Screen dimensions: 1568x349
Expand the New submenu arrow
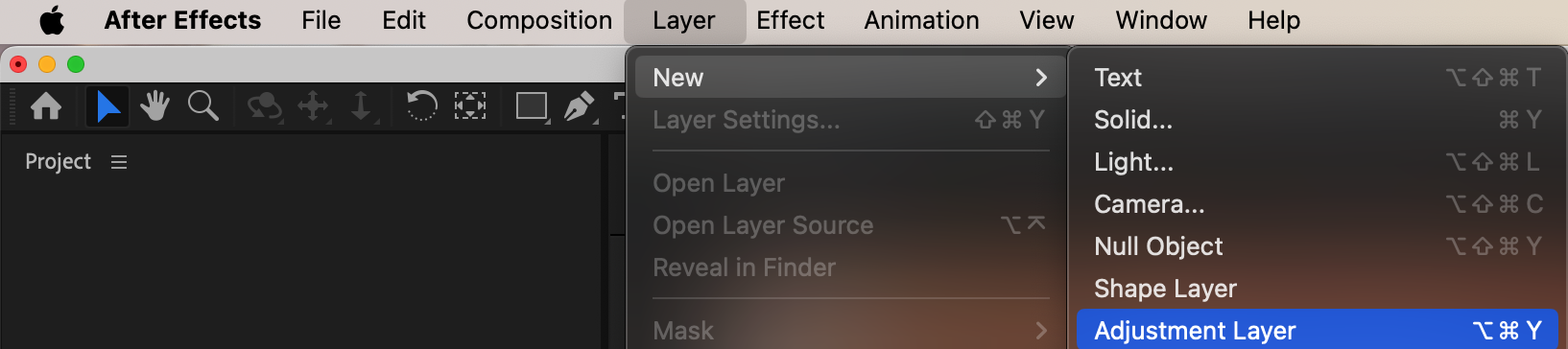tap(1041, 77)
